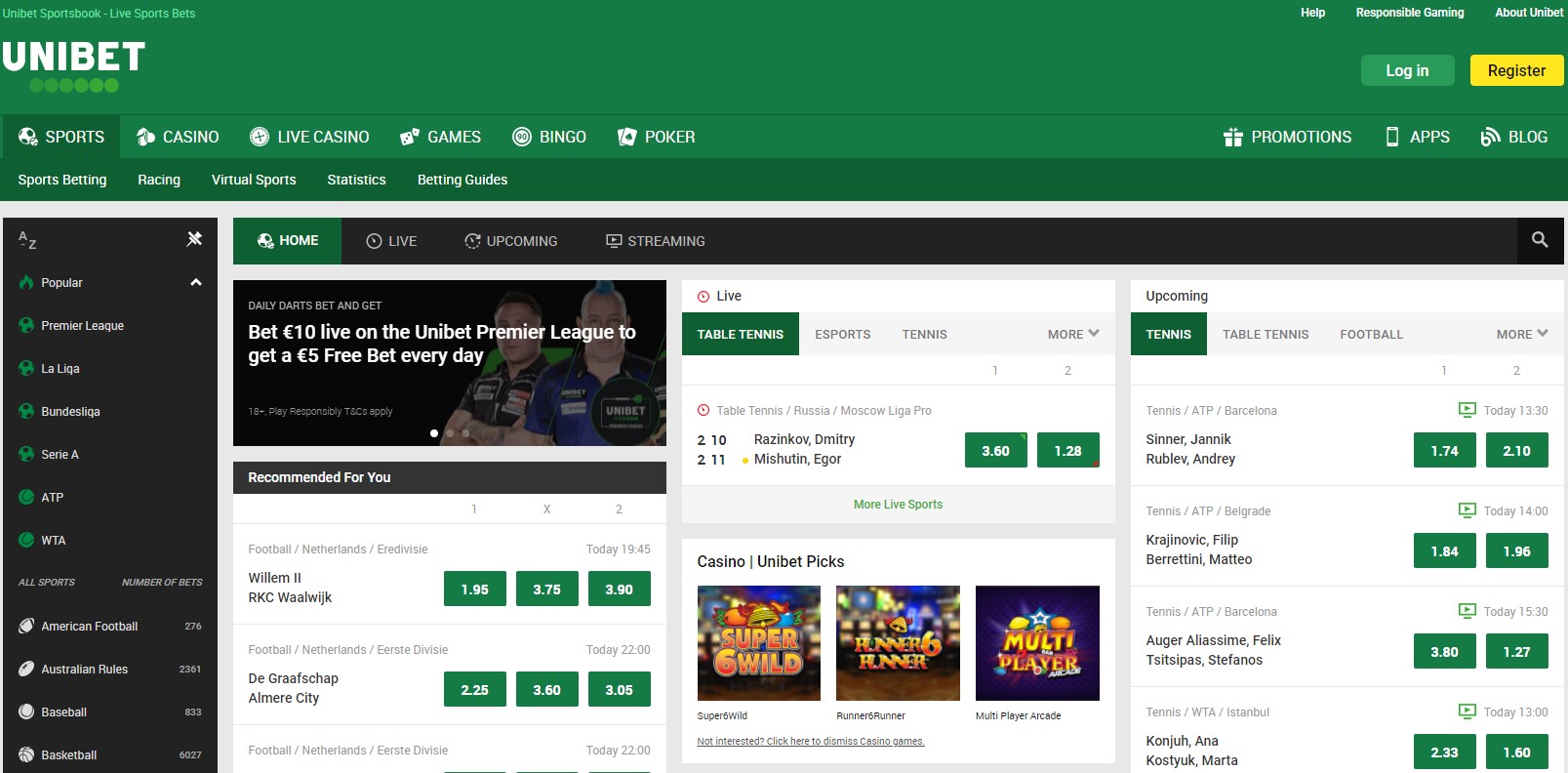Screen dimensions: 1568x773
Task: Select TENNIS tab in Live panel
Action: click(925, 334)
